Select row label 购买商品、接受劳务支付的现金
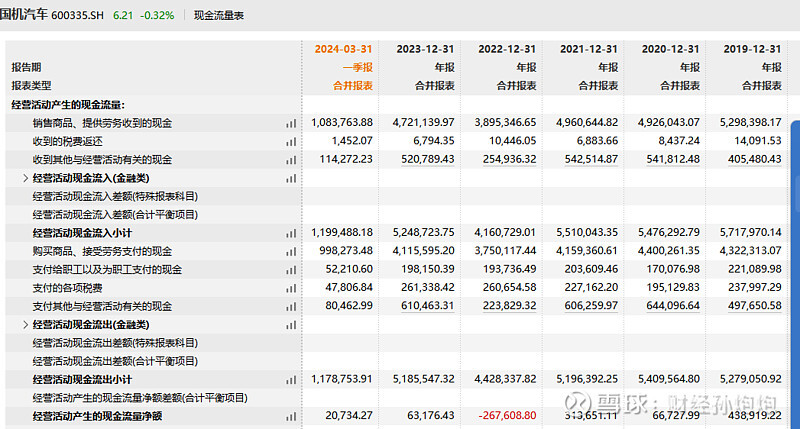 point(102,251)
